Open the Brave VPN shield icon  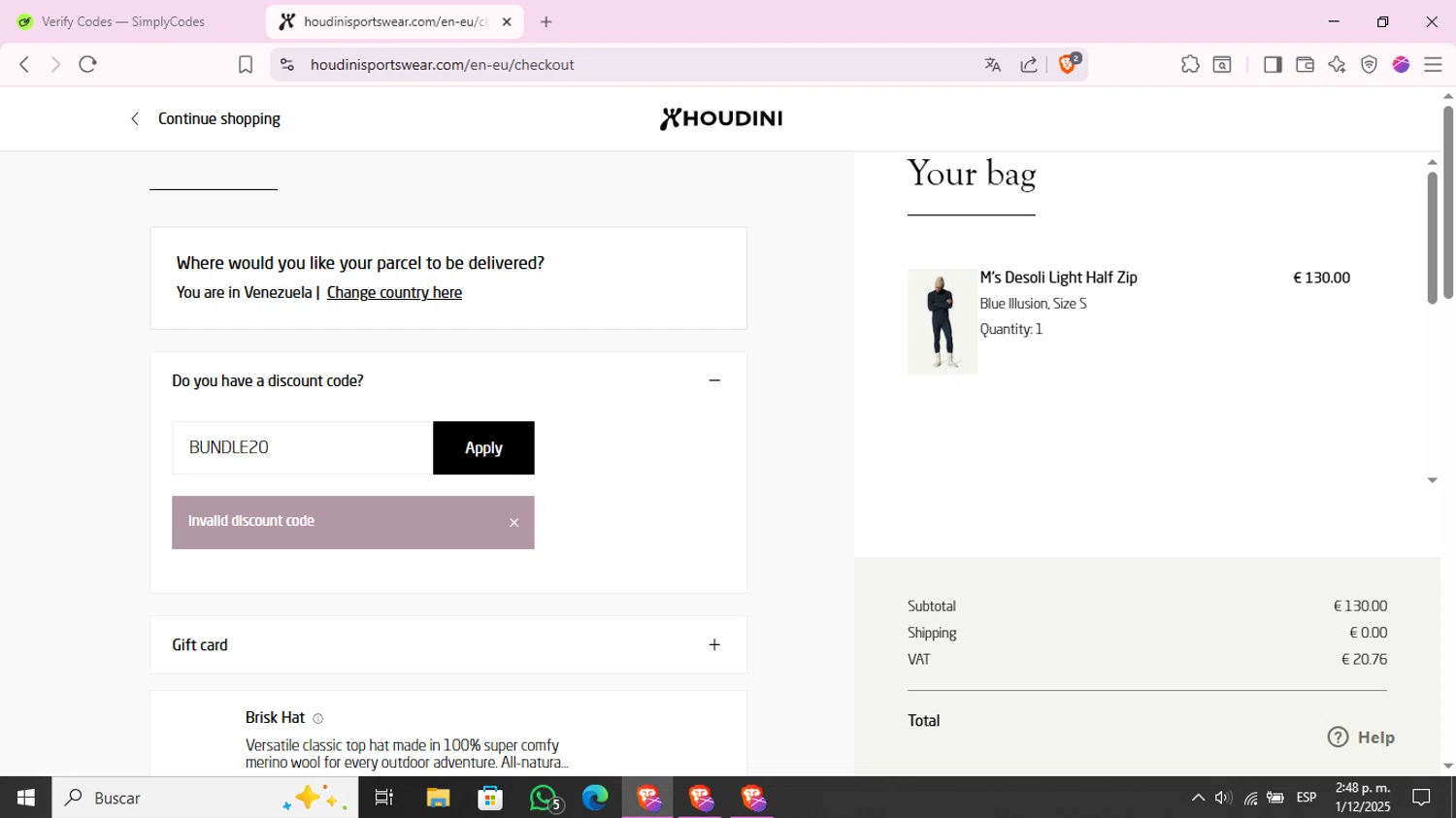1369,64
